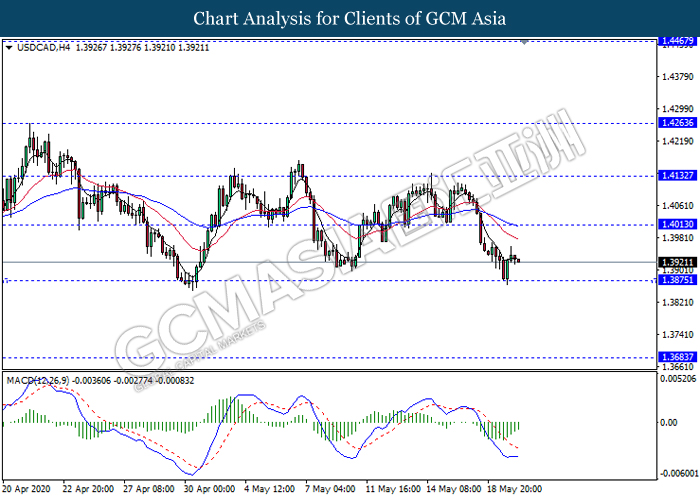700x500 pixels.
Task: Click the 14 May 08:00 time label
Action: click(454, 489)
